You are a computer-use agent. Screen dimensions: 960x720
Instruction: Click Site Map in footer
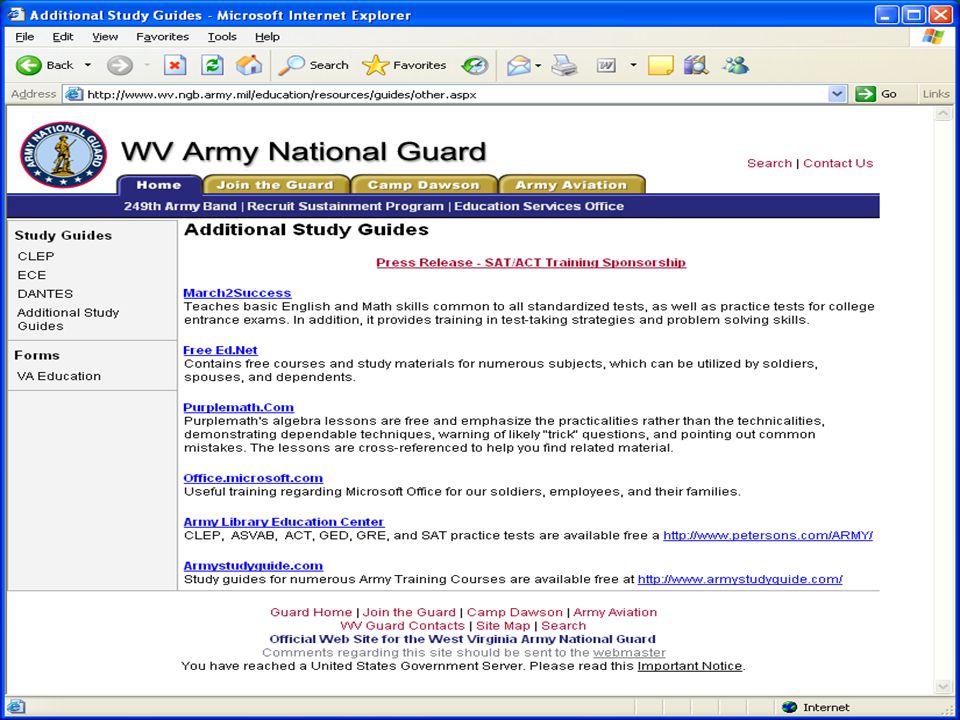pyautogui.click(x=503, y=626)
